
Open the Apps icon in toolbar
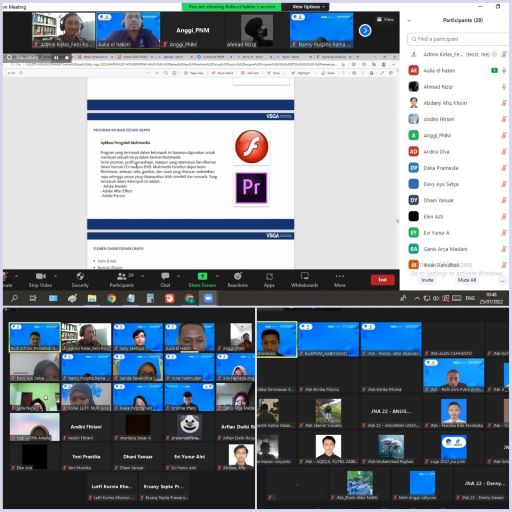tap(269, 276)
